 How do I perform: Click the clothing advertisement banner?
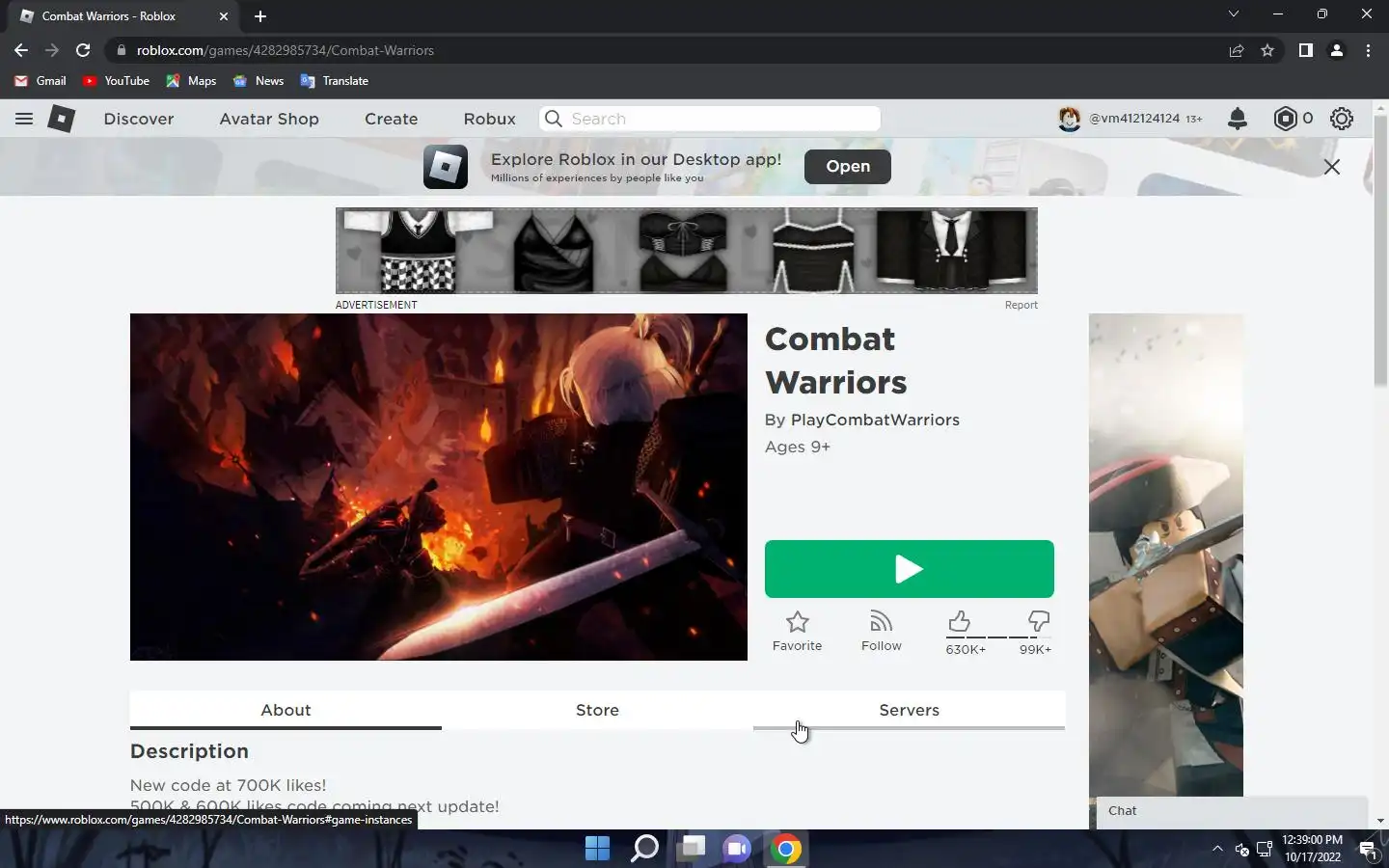(687, 251)
